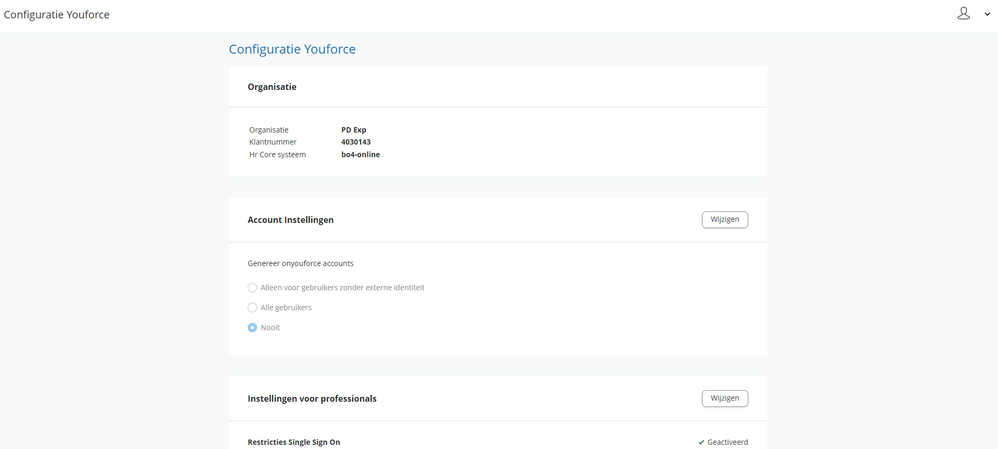
Task: Open the user profile icon
Action: pos(963,14)
